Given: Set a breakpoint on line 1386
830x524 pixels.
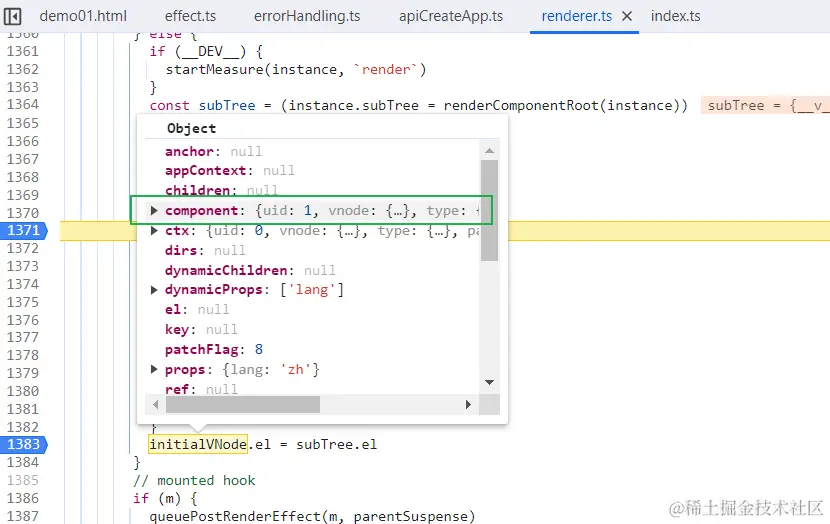Looking at the screenshot, I should pyautogui.click(x=23, y=499).
